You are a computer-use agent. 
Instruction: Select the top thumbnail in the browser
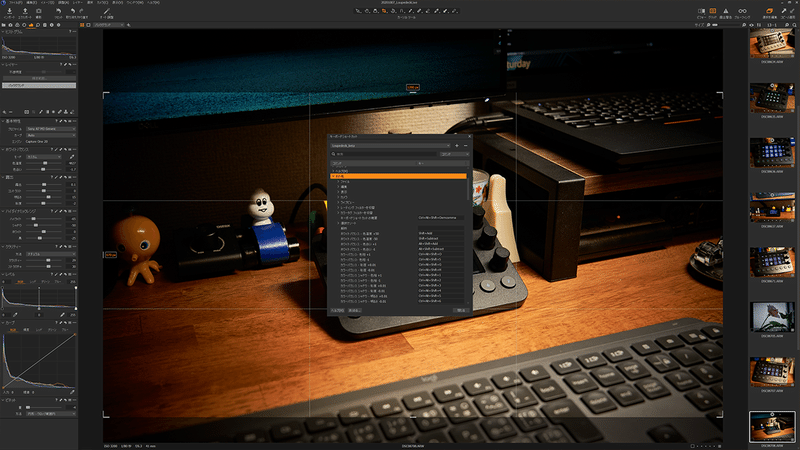point(772,44)
